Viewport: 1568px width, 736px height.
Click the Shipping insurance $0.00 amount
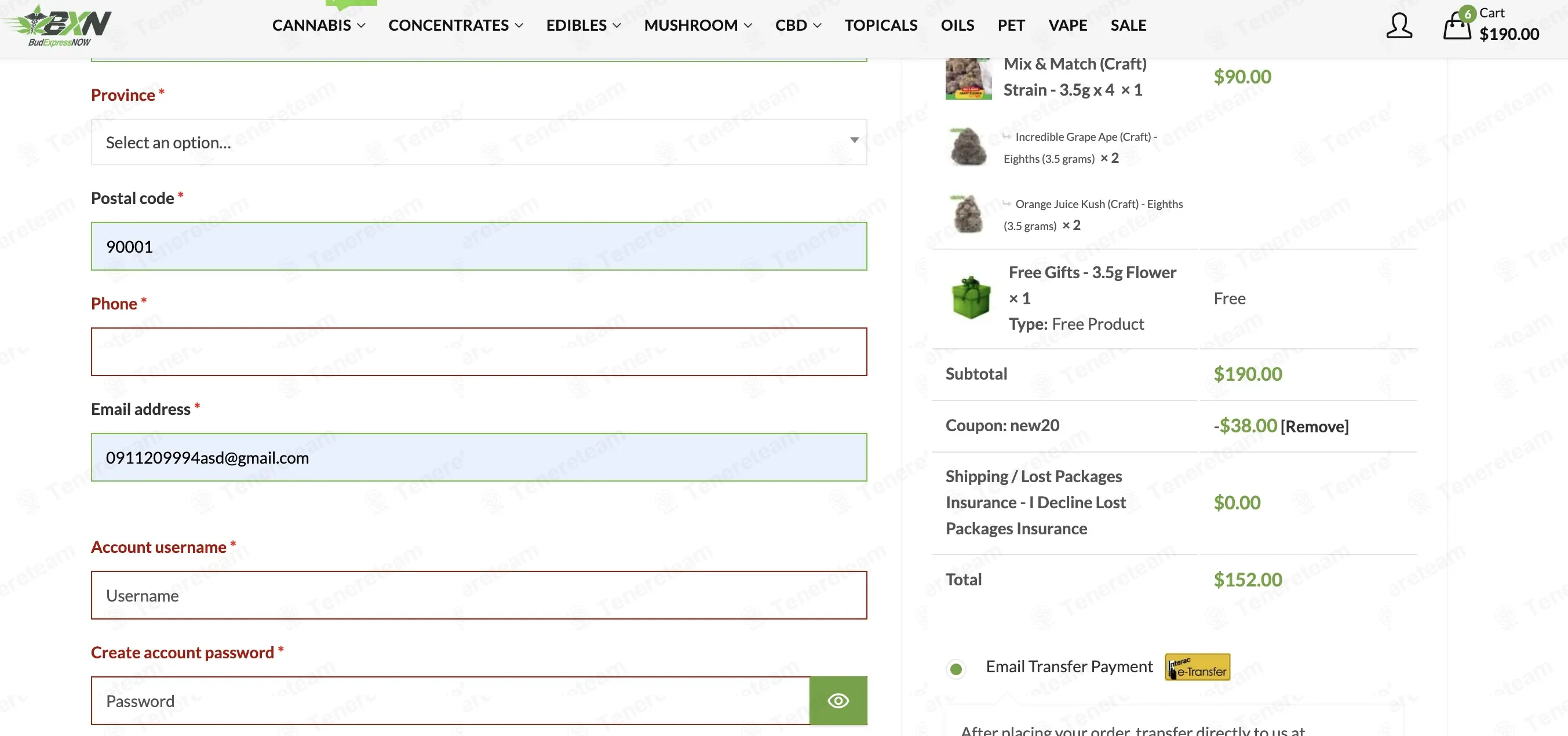(1237, 503)
